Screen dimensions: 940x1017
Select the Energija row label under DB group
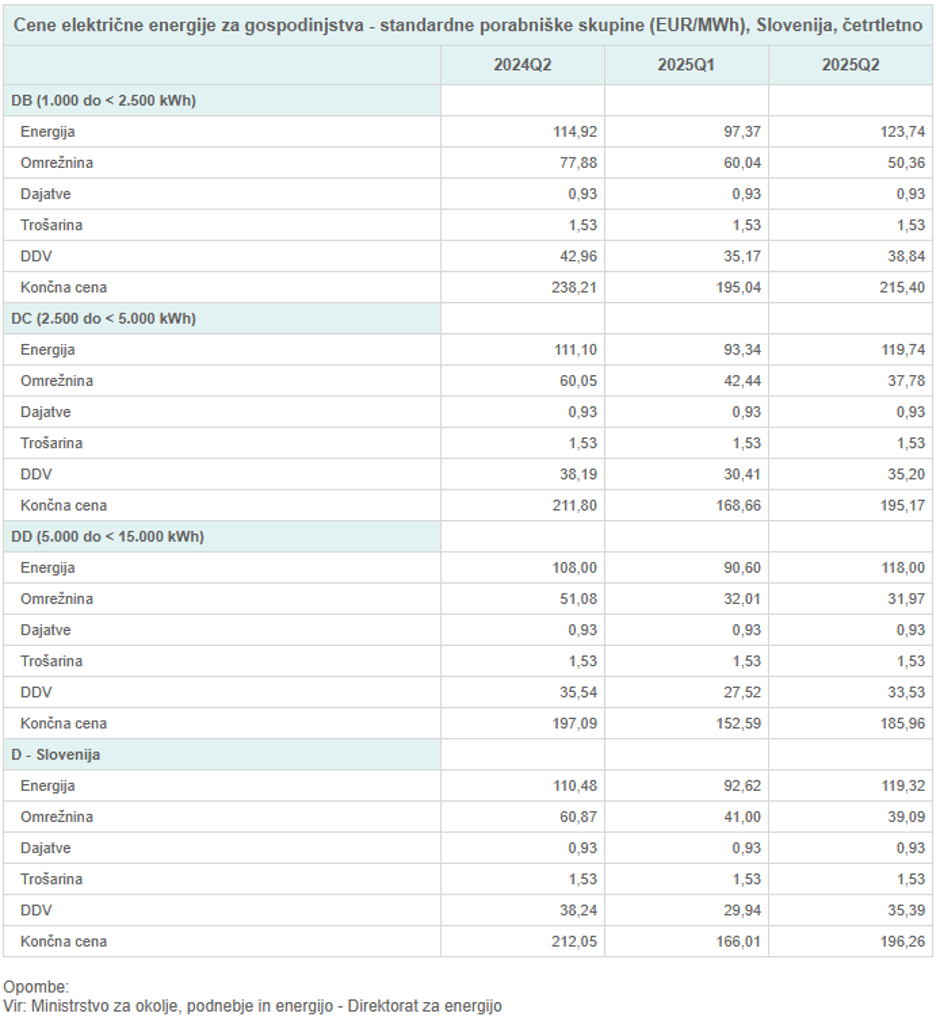coord(47,131)
